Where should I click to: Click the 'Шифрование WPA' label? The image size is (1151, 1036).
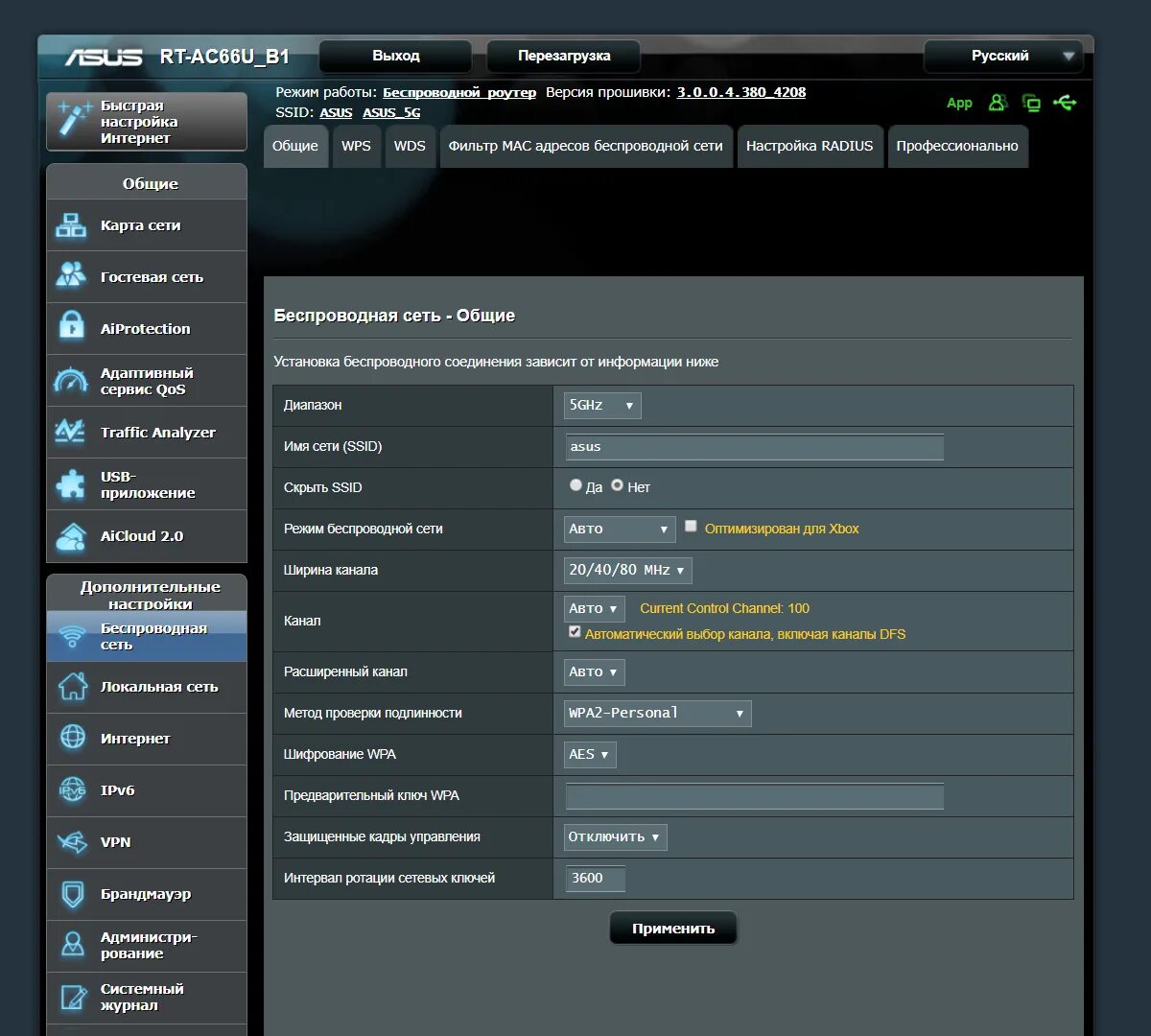340,755
